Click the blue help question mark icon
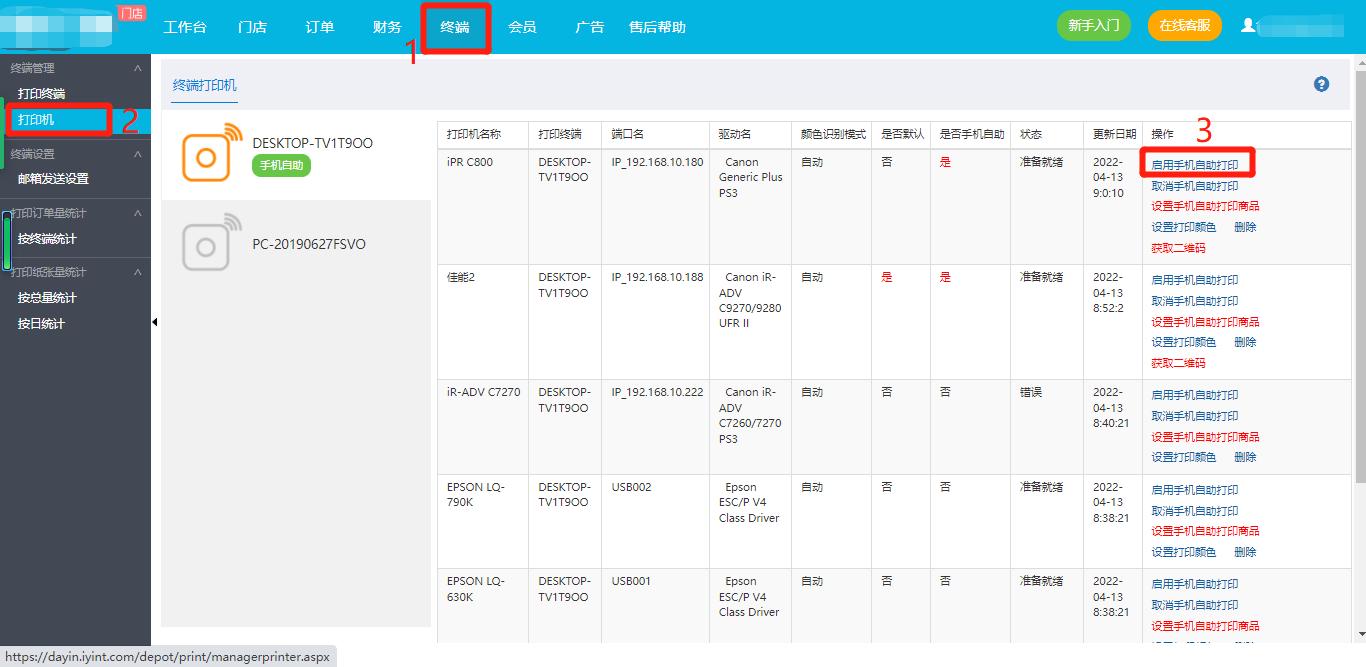 click(1321, 84)
